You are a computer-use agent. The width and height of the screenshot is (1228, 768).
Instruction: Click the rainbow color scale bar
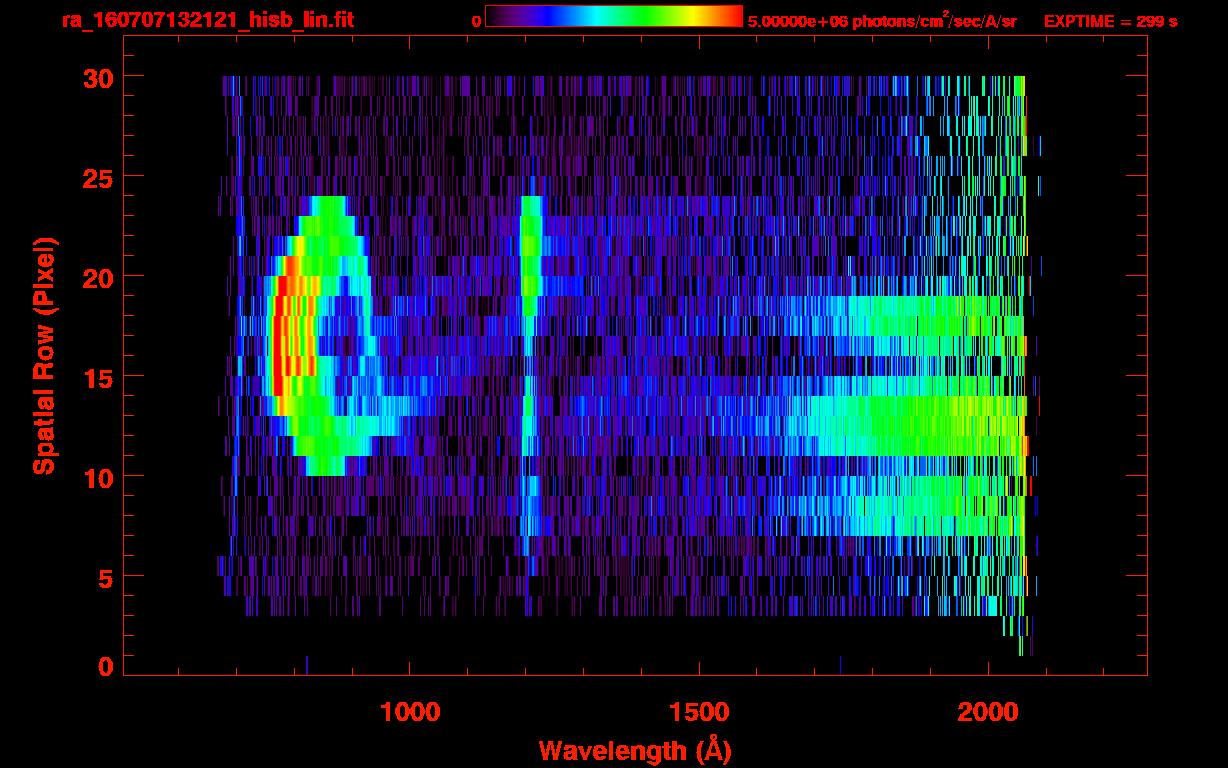coord(614,17)
